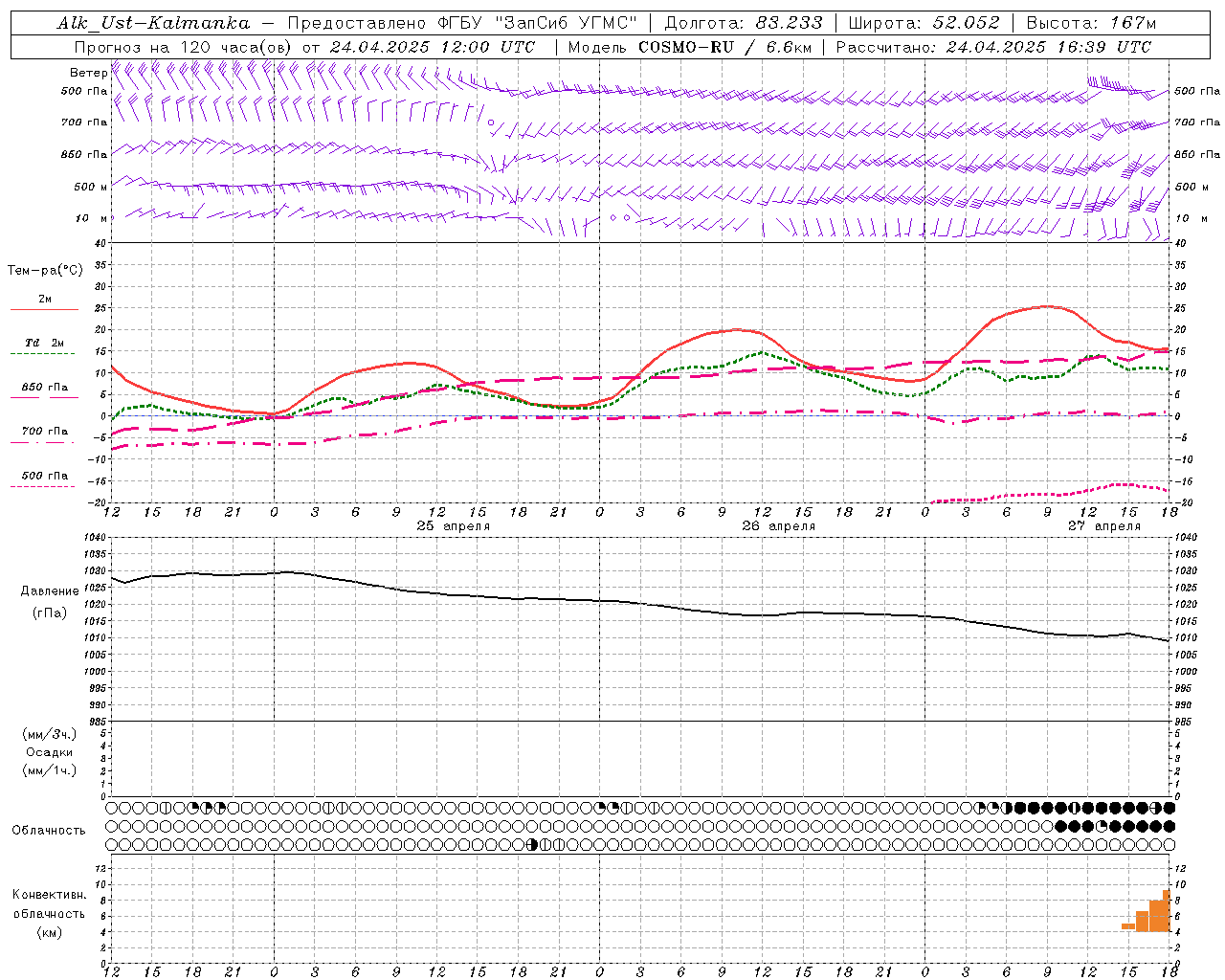Click the station name Alk_Ust-Kalmanka
The image size is (1225, 980).
click(154, 23)
